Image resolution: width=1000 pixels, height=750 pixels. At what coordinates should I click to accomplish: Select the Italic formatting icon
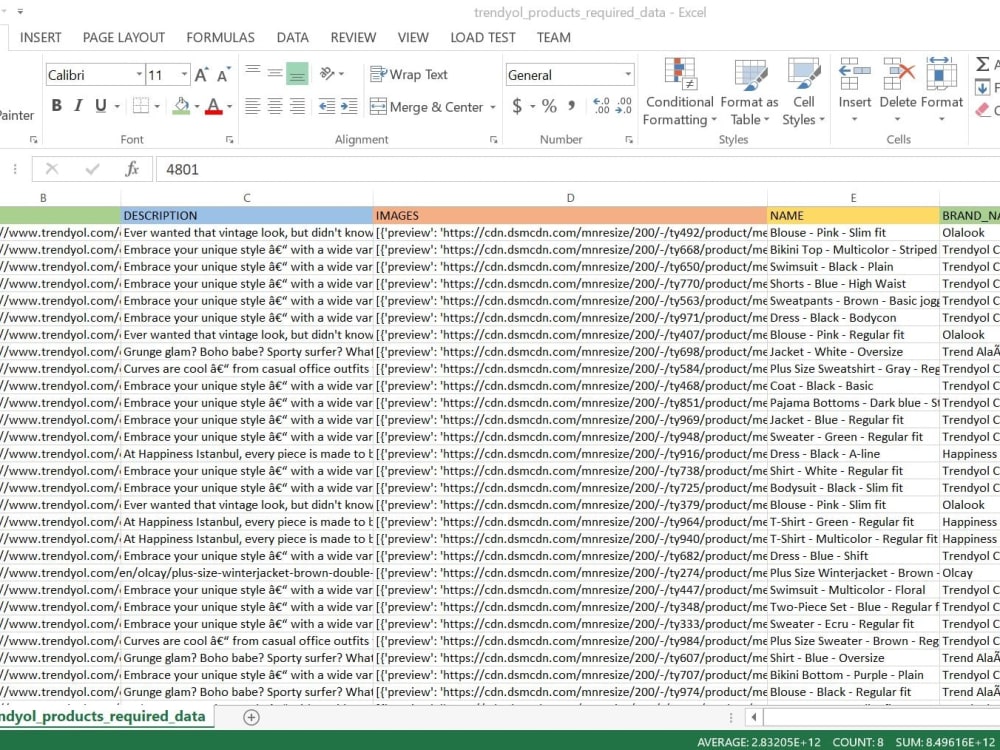[77, 105]
